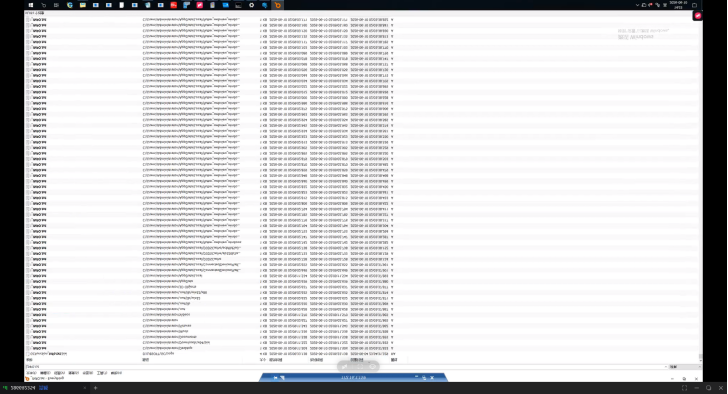Click the system tray date and time
728x394 pixels.
[x=678, y=5]
